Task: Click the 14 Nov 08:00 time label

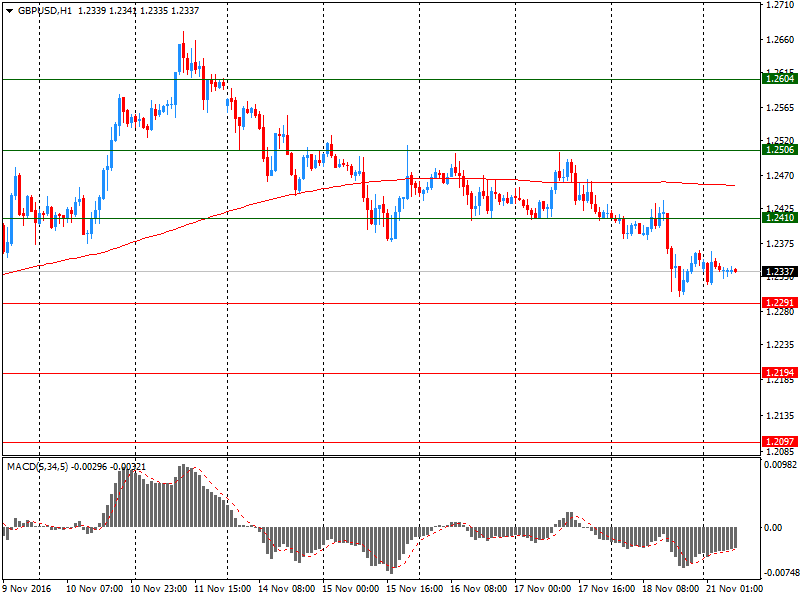Action: (x=286, y=589)
